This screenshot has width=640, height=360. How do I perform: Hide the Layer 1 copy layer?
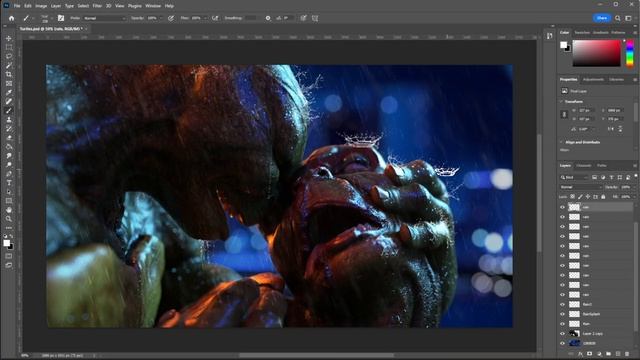562,333
